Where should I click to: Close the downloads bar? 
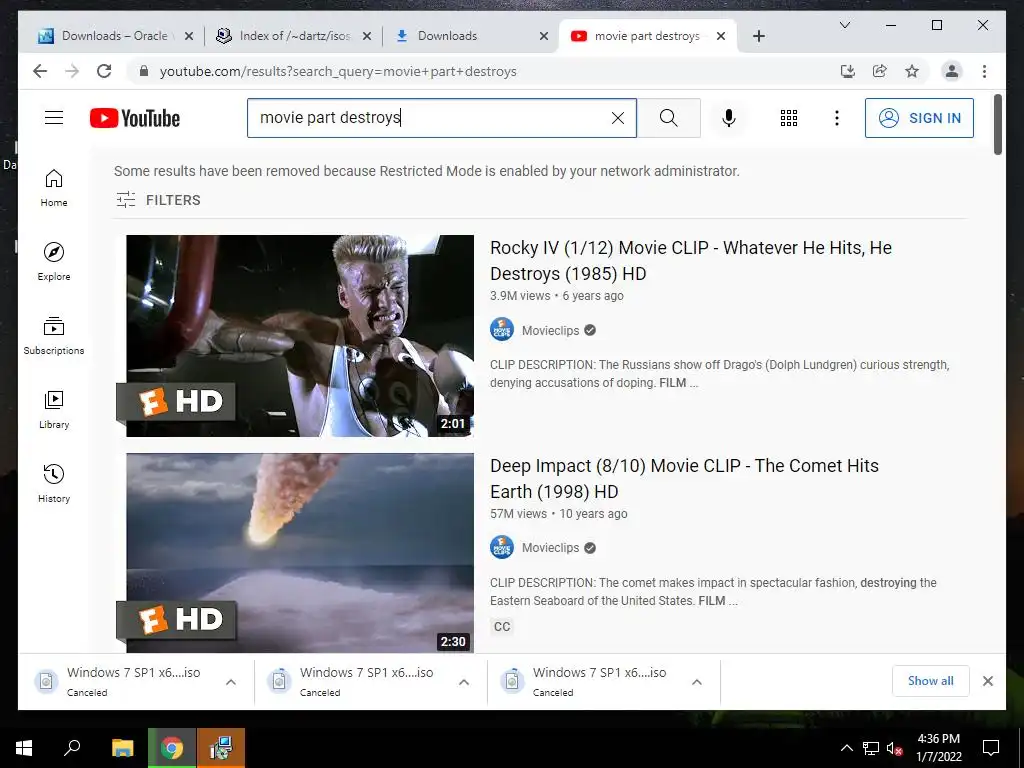tap(988, 681)
